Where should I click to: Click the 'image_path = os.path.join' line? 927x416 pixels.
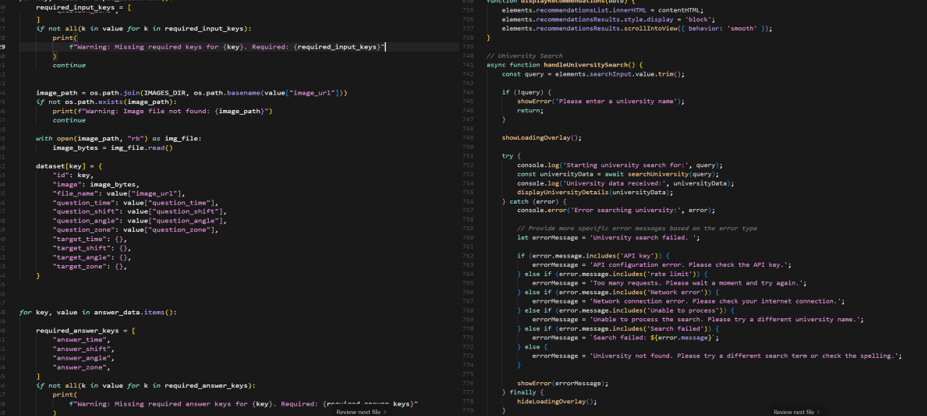120,92
